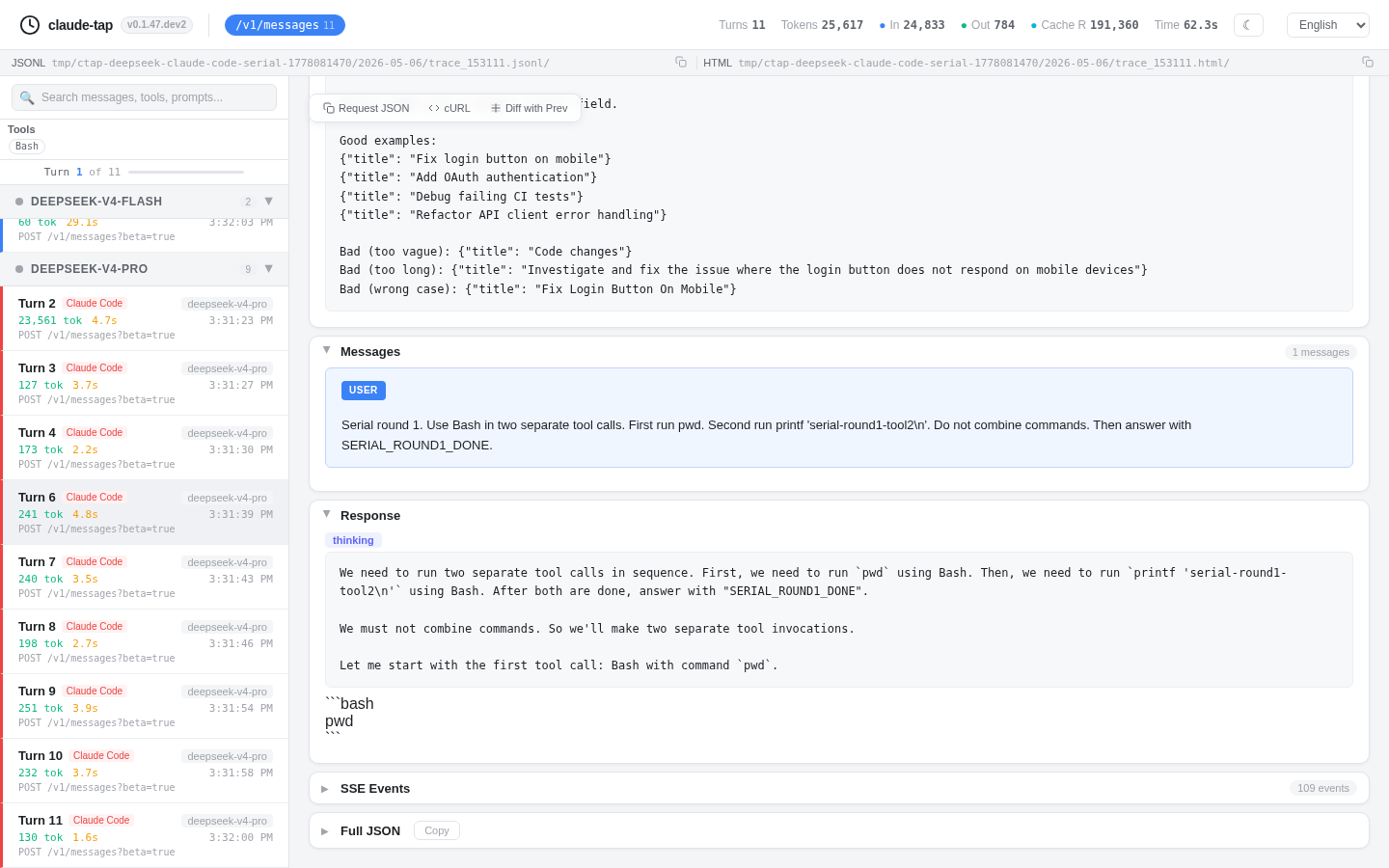This screenshot has height=868, width=1389.
Task: Open the English language dropdown
Action: coord(1327,25)
